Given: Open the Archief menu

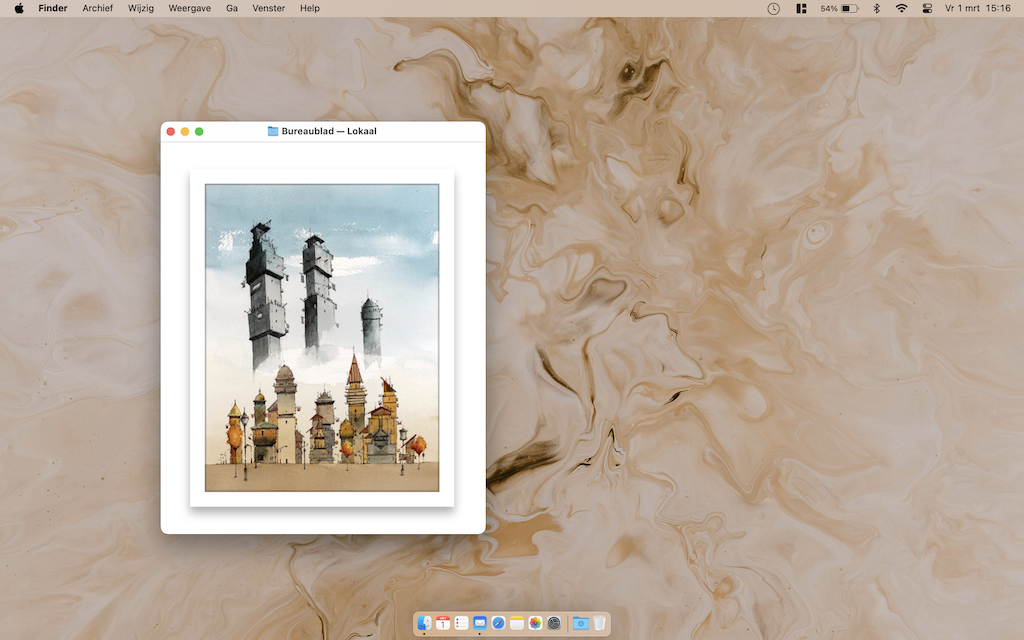Looking at the screenshot, I should 97,8.
